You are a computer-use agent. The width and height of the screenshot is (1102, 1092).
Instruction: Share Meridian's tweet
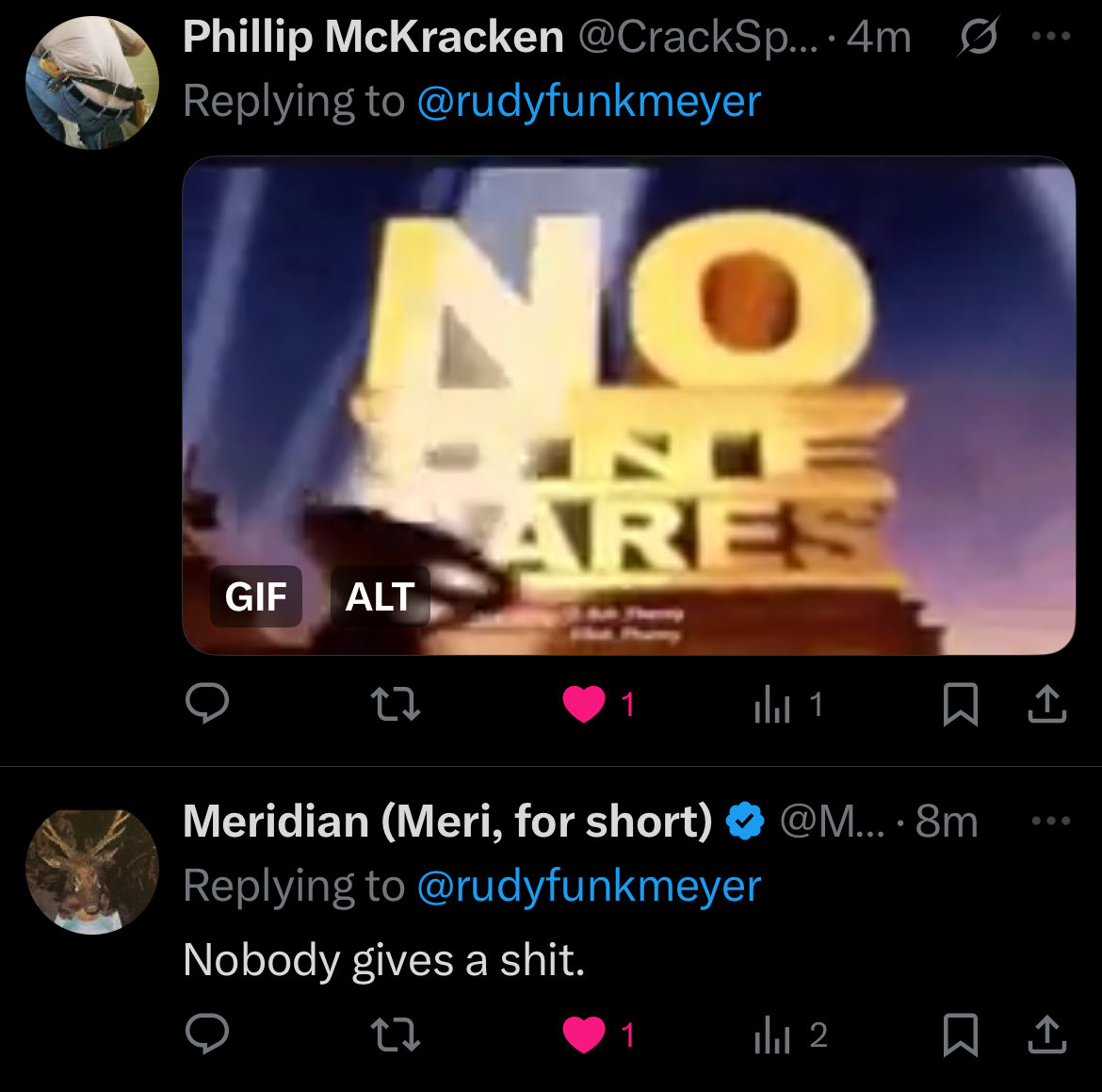pyautogui.click(x=1047, y=1035)
